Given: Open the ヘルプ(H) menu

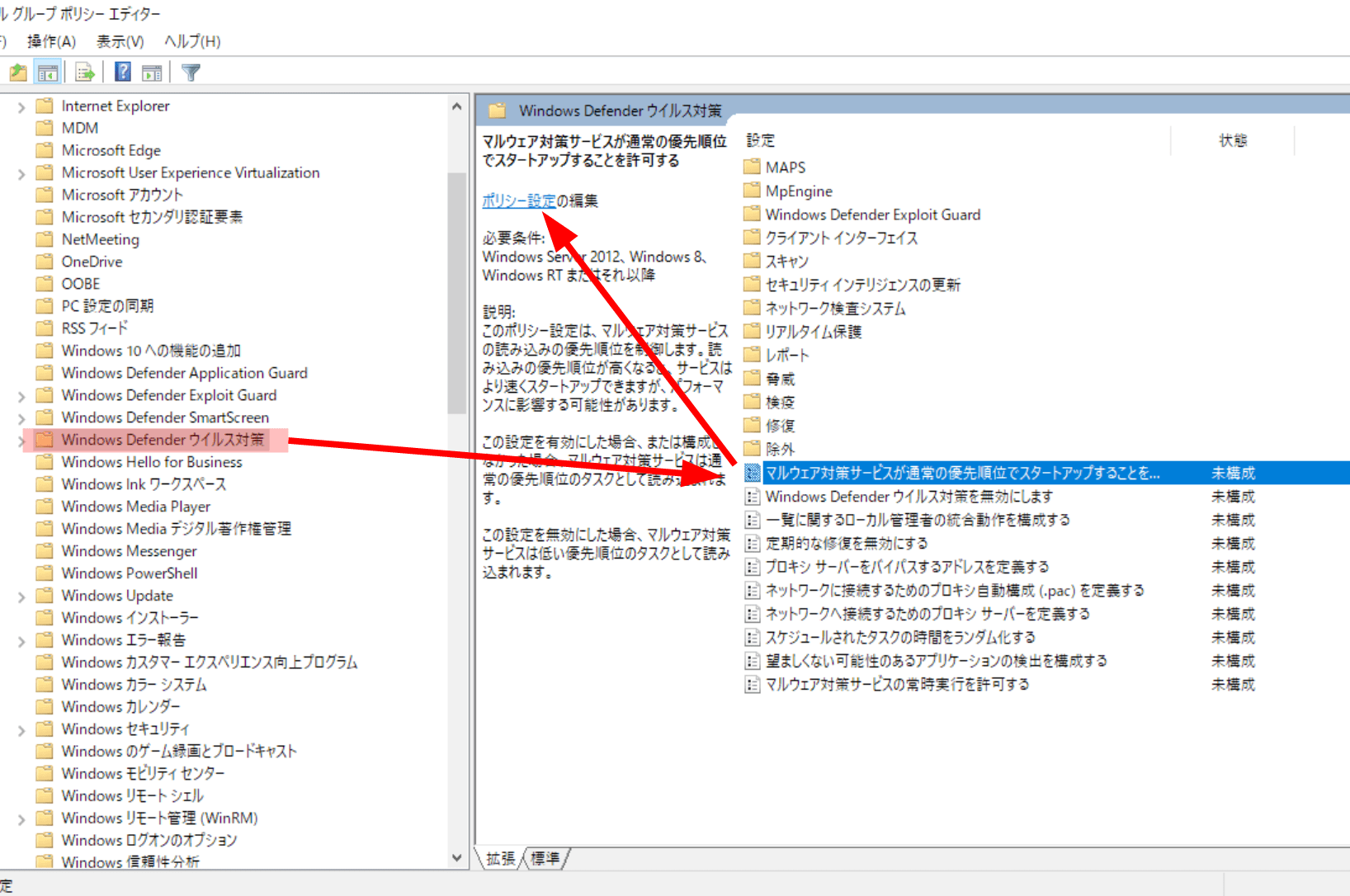Looking at the screenshot, I should click(x=192, y=41).
